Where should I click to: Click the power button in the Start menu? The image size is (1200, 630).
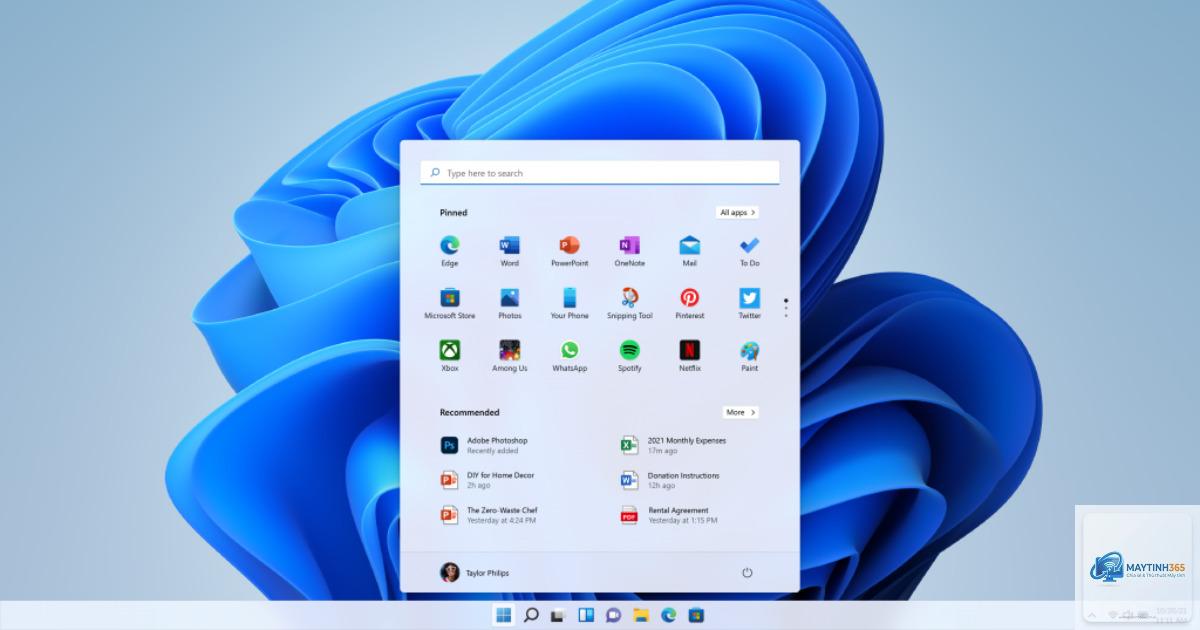pos(747,573)
